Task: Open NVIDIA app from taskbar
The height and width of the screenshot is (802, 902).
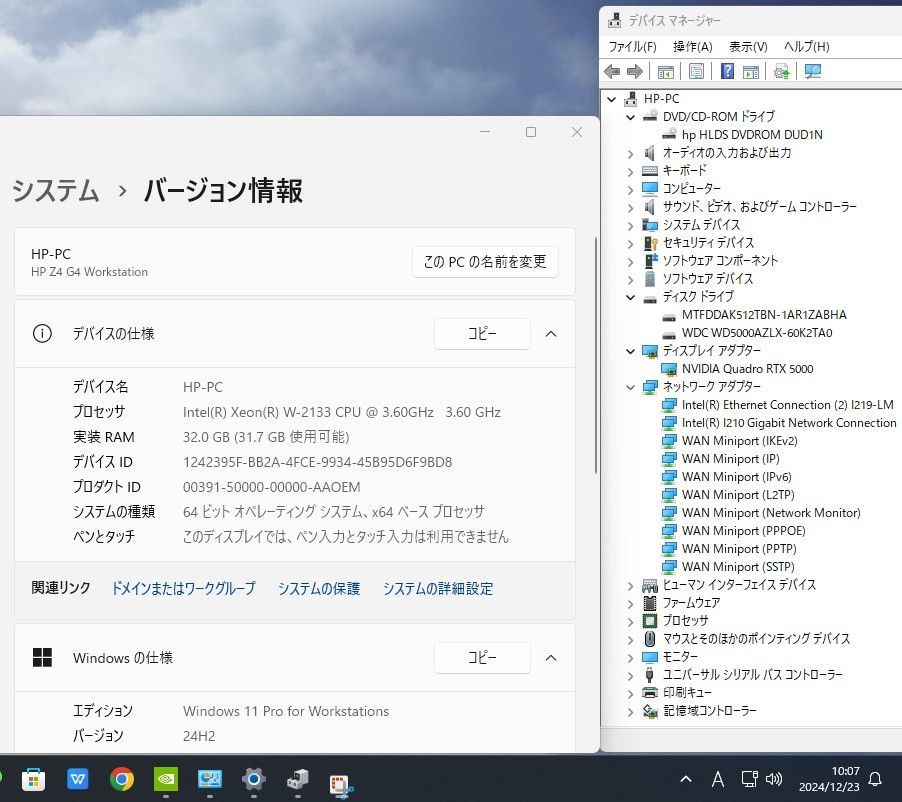Action: [x=166, y=780]
